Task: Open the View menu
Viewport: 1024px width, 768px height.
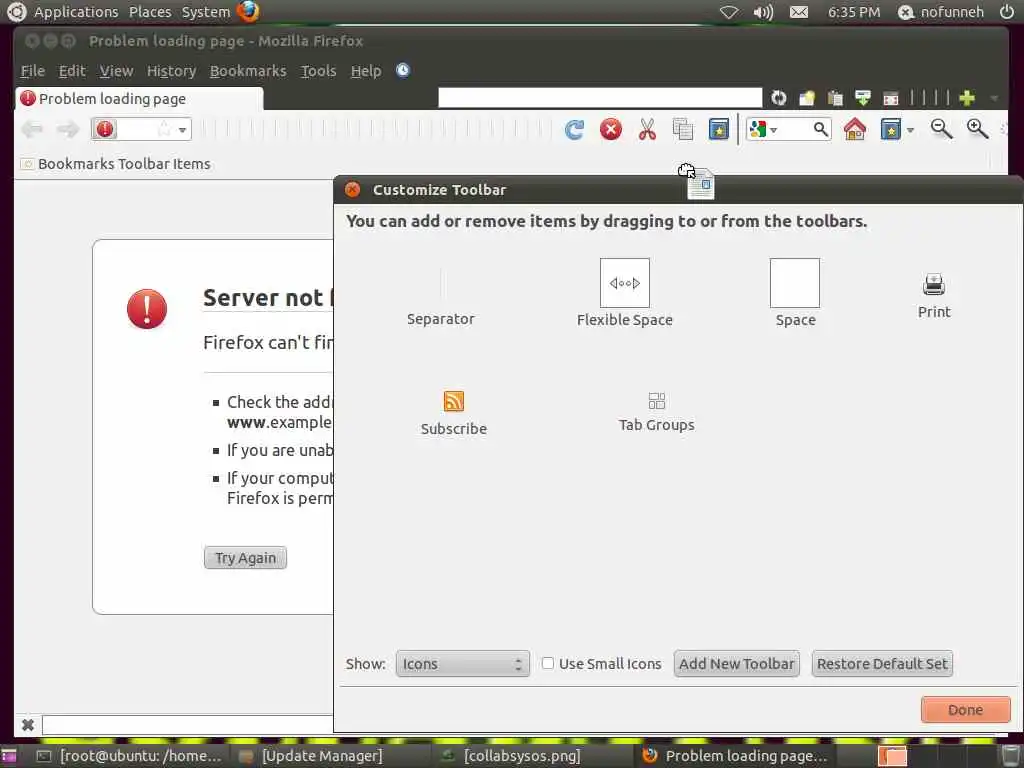Action: [x=116, y=71]
